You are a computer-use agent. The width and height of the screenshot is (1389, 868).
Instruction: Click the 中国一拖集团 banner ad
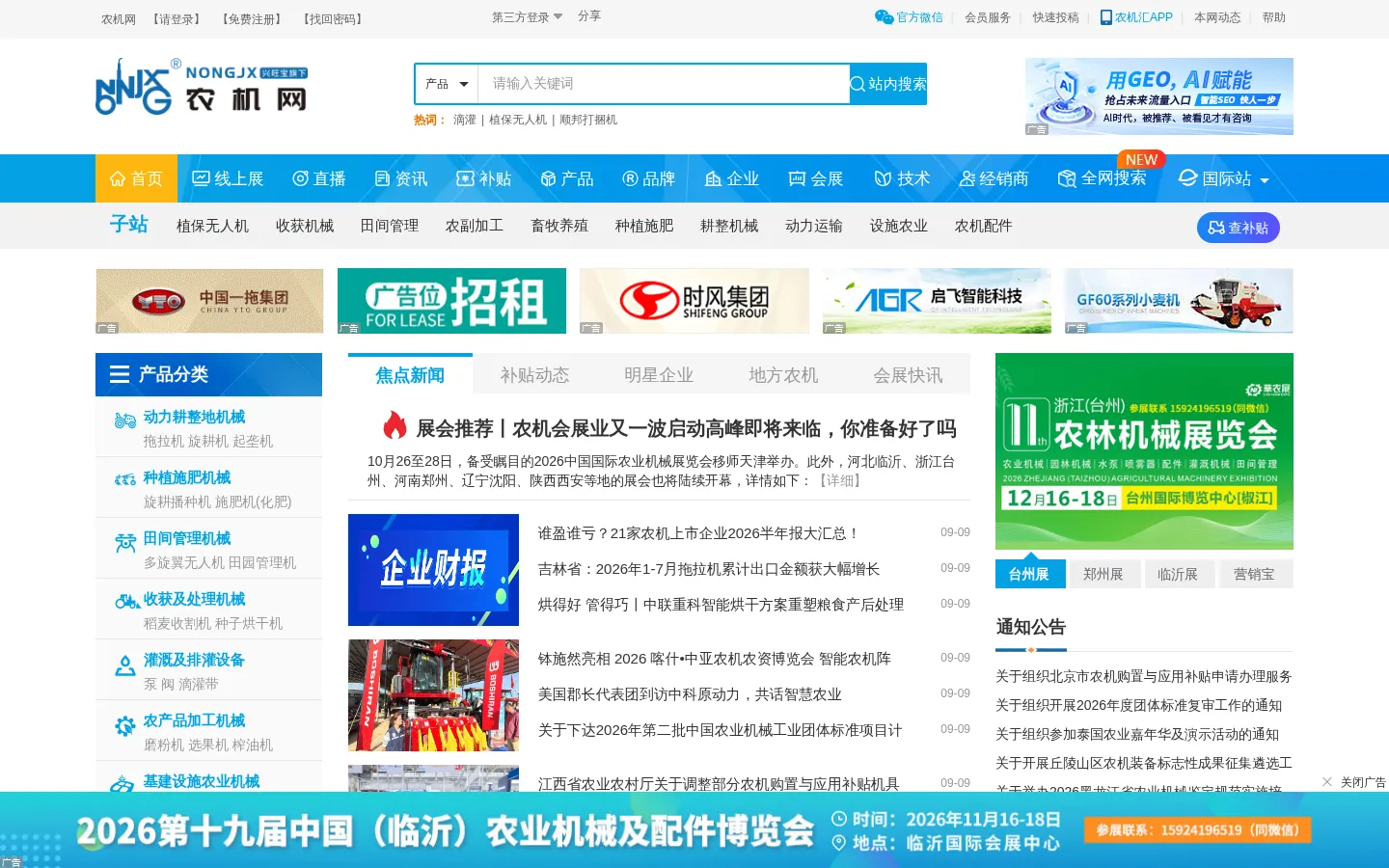click(x=209, y=301)
